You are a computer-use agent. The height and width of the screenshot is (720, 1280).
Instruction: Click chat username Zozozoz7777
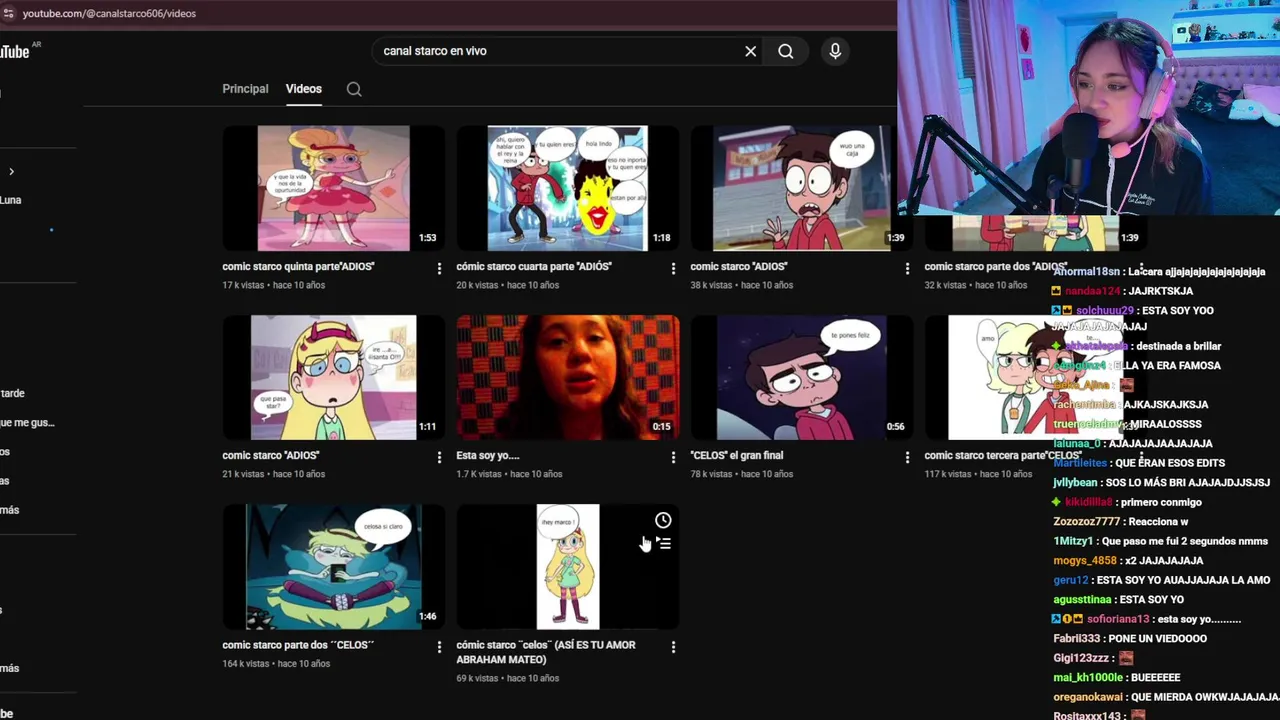pos(1087,522)
